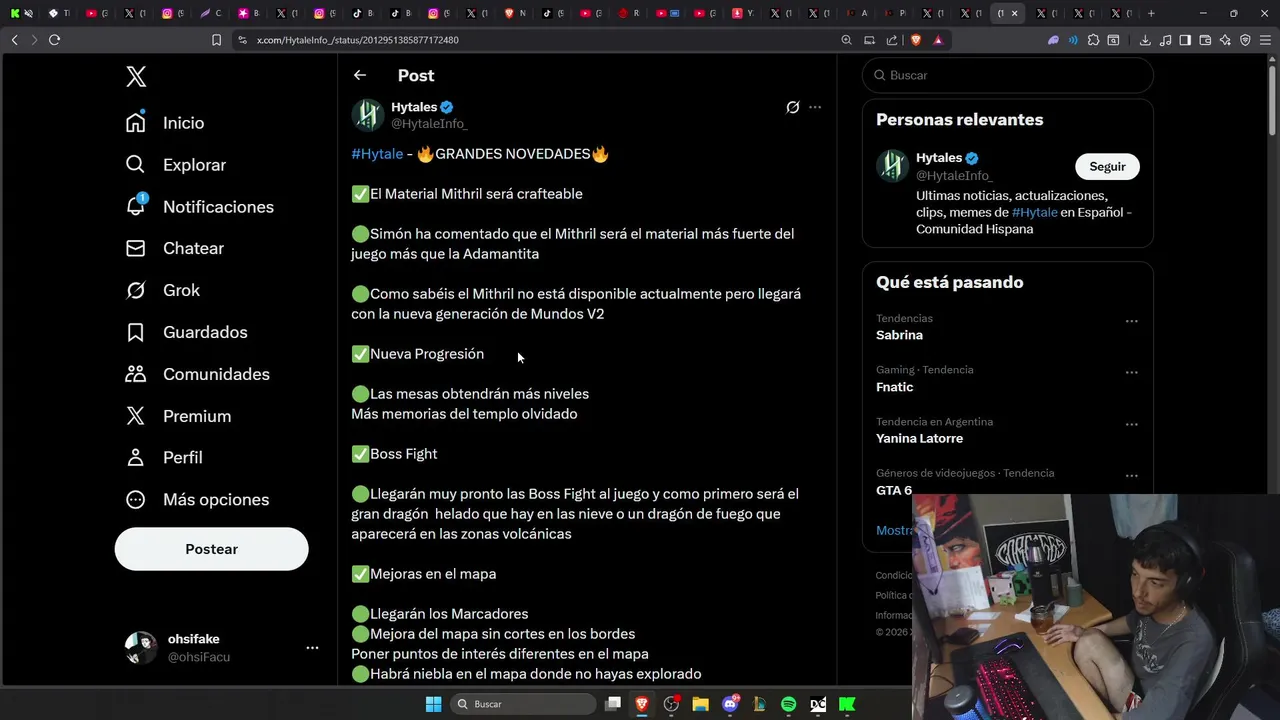Open OBS Studio from the taskbar
Viewport: 1280px width, 720px height.
pos(671,704)
